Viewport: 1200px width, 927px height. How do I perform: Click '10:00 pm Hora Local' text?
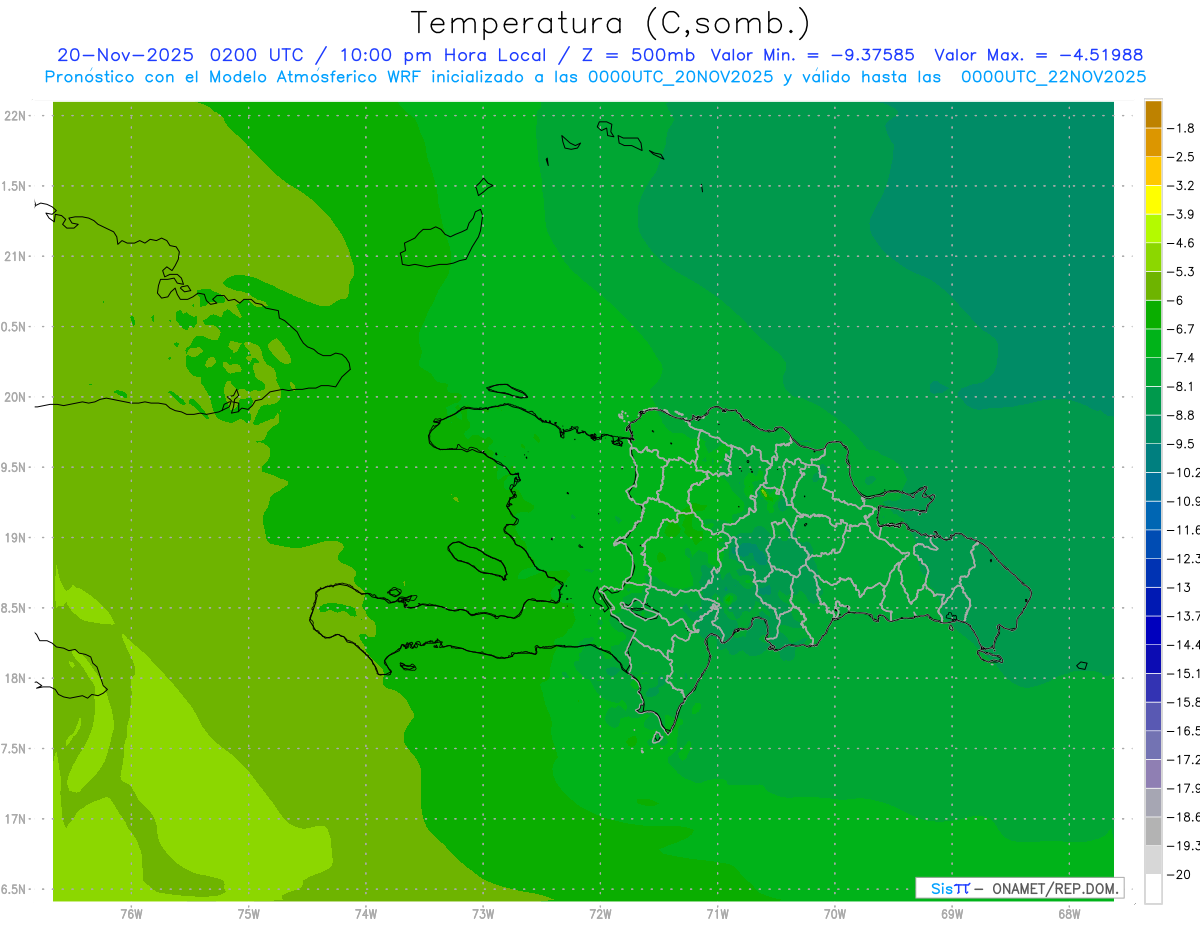444,55
